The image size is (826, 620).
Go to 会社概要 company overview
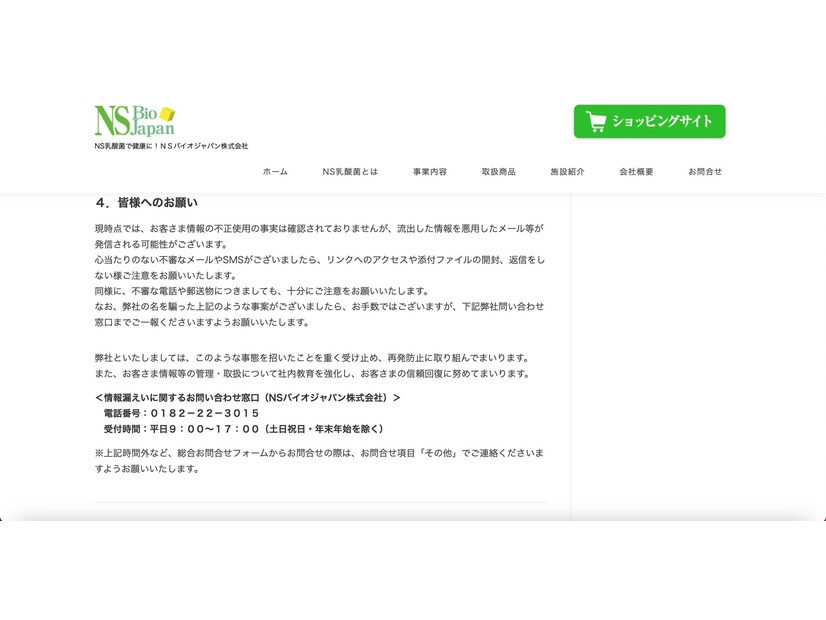tap(635, 171)
